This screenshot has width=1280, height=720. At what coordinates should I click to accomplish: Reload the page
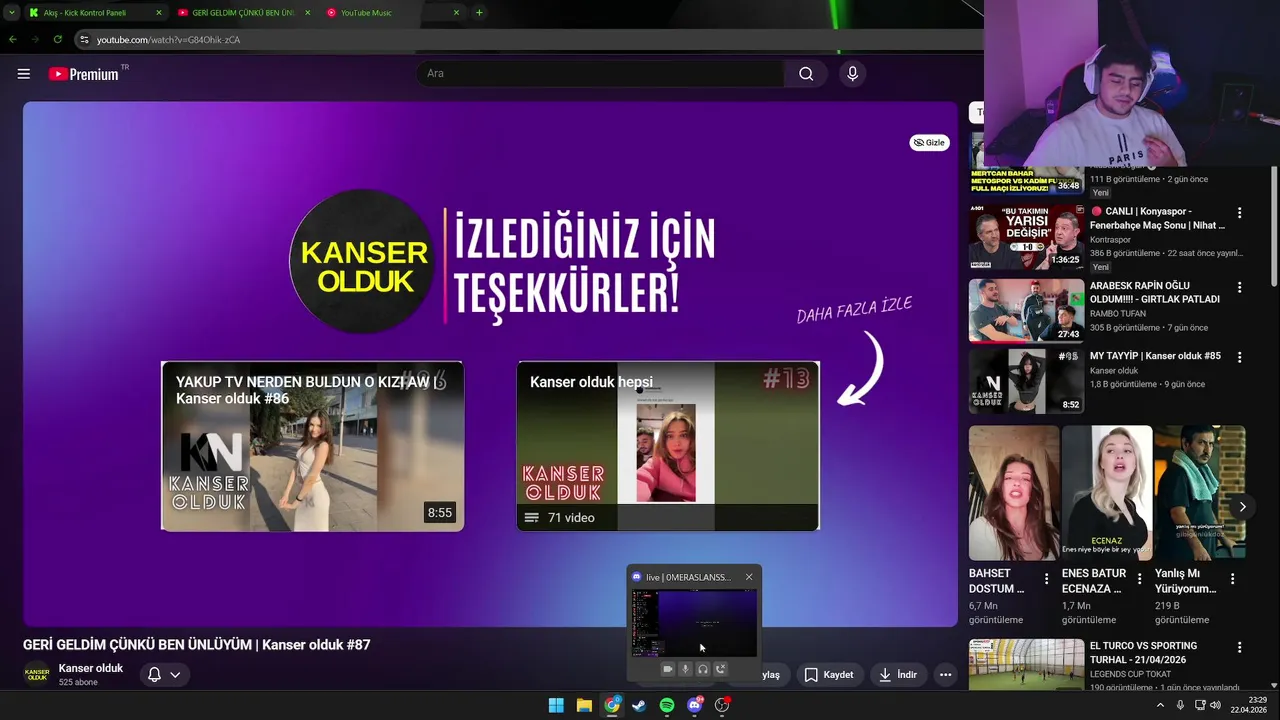[x=57, y=39]
